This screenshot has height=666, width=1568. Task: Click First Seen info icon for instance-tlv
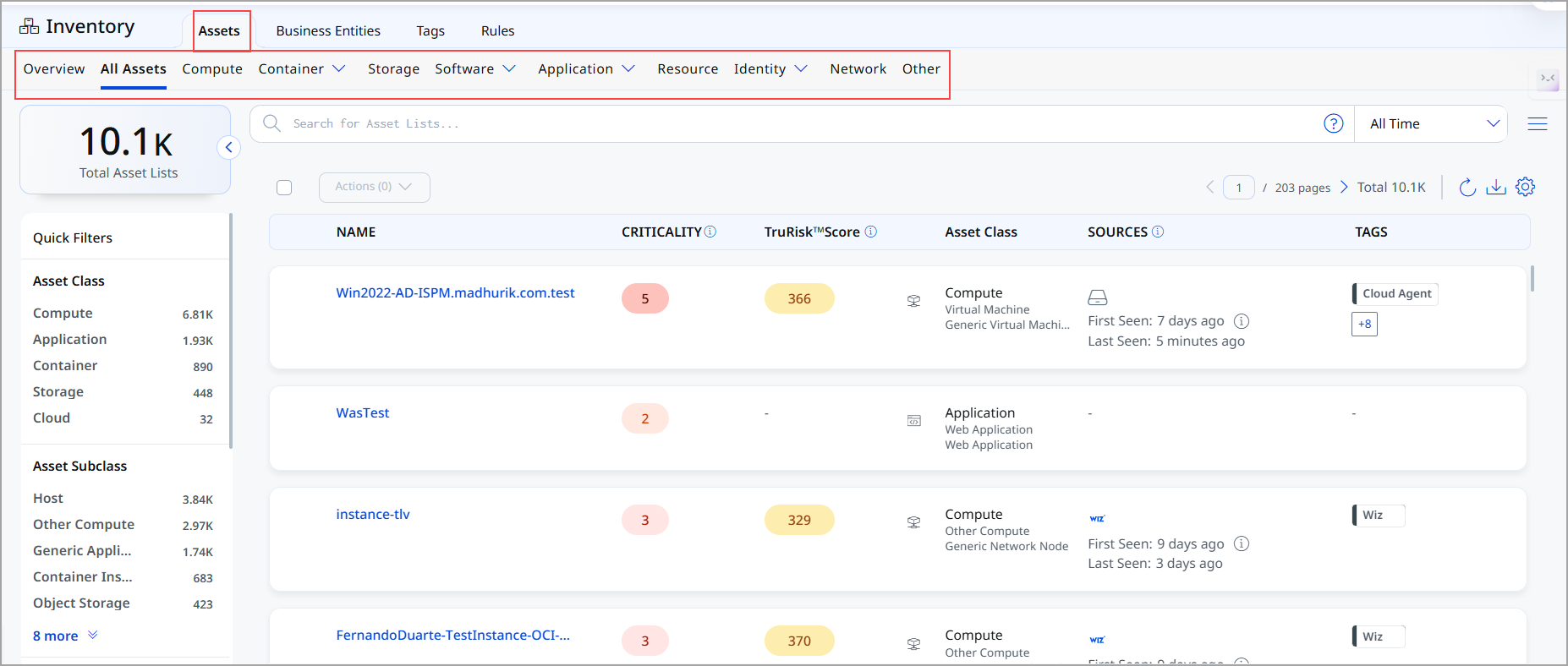point(1242,543)
